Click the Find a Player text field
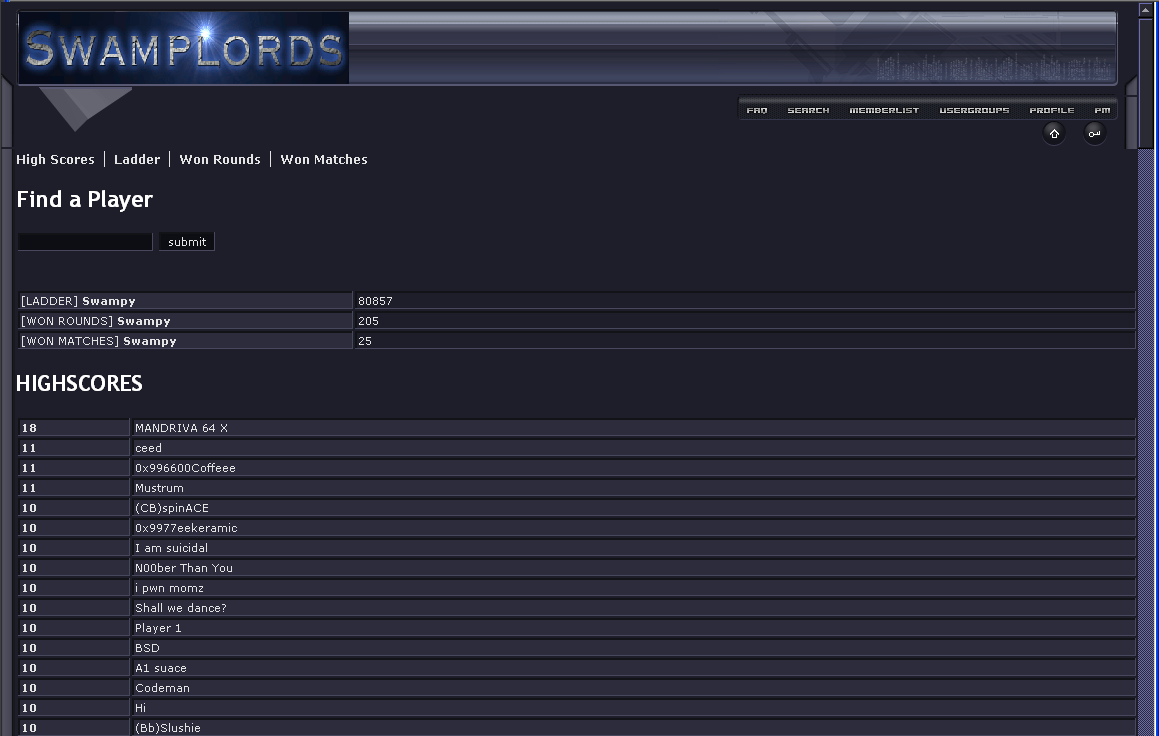This screenshot has width=1159, height=736. (x=85, y=242)
